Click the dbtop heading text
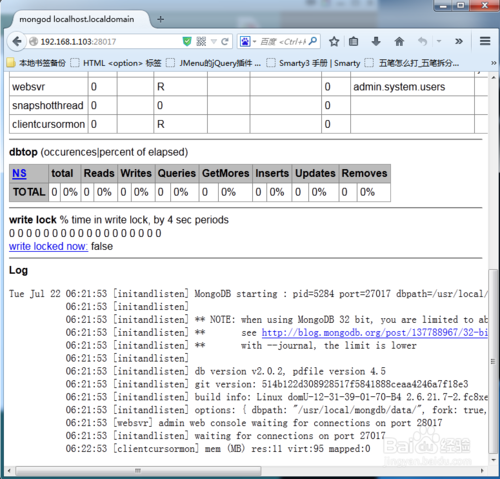This screenshot has width=500, height=479. (23, 152)
